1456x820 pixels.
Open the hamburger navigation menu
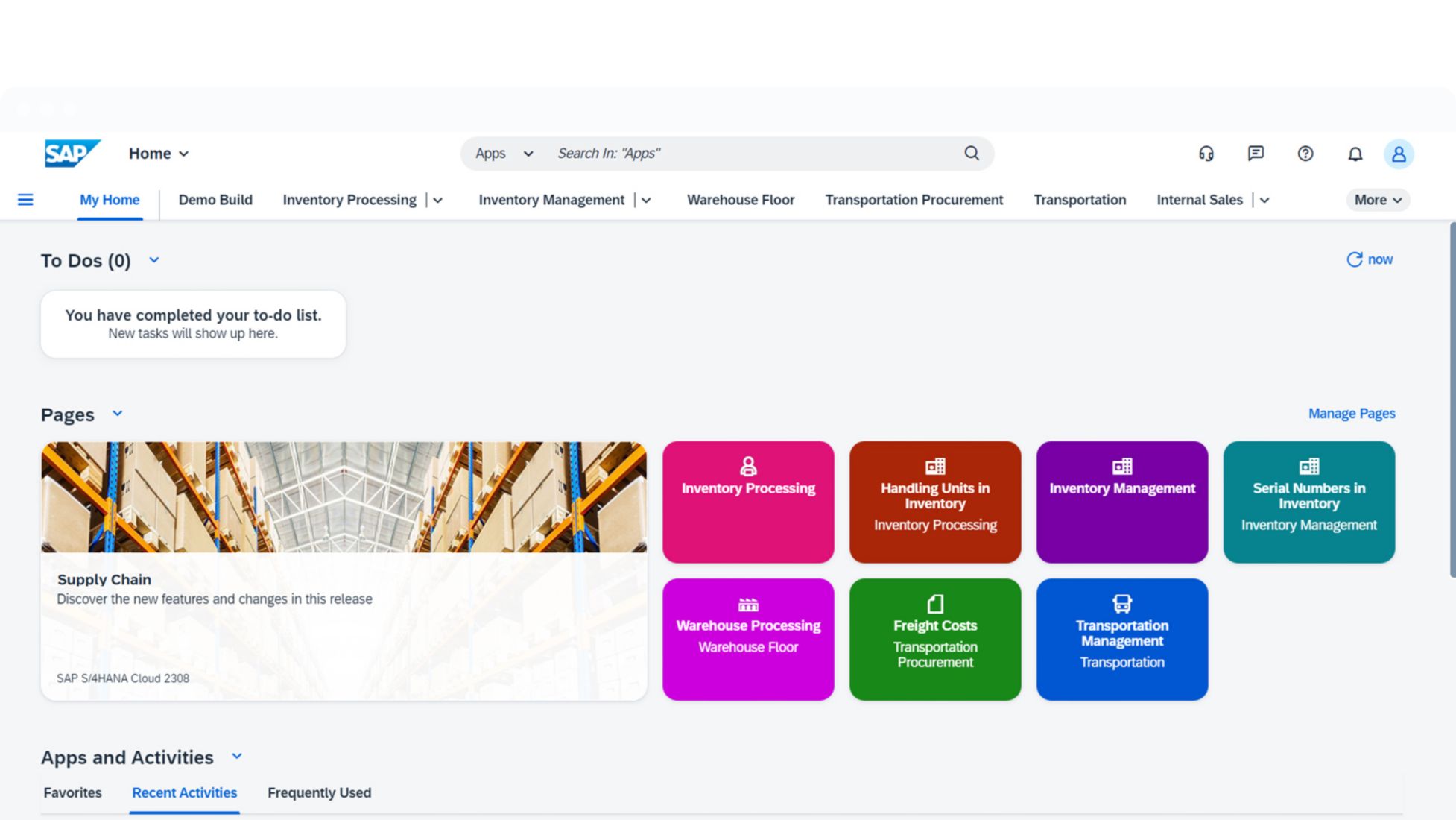25,200
